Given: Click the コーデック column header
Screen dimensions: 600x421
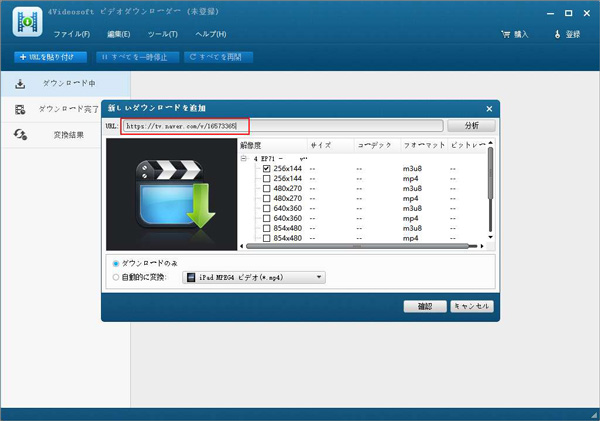Looking at the screenshot, I should coord(377,145).
